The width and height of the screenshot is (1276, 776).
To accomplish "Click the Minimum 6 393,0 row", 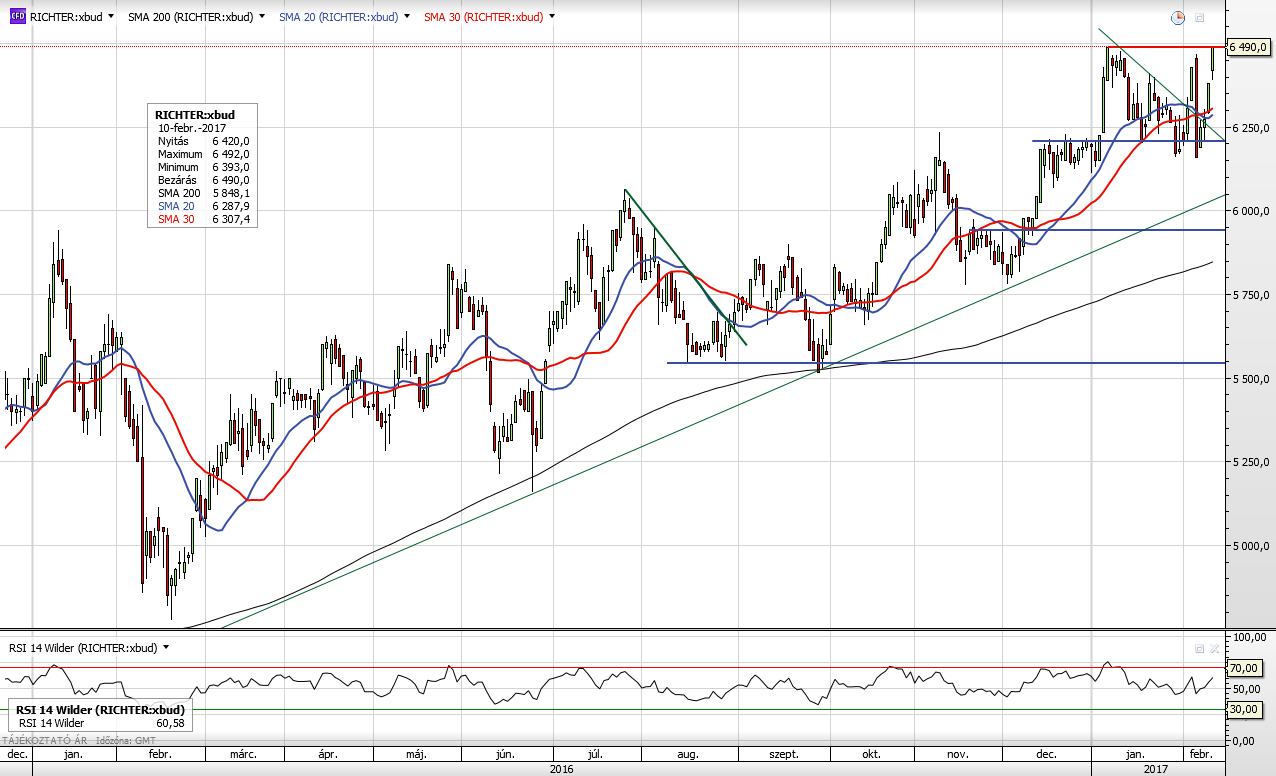I will (x=203, y=167).
